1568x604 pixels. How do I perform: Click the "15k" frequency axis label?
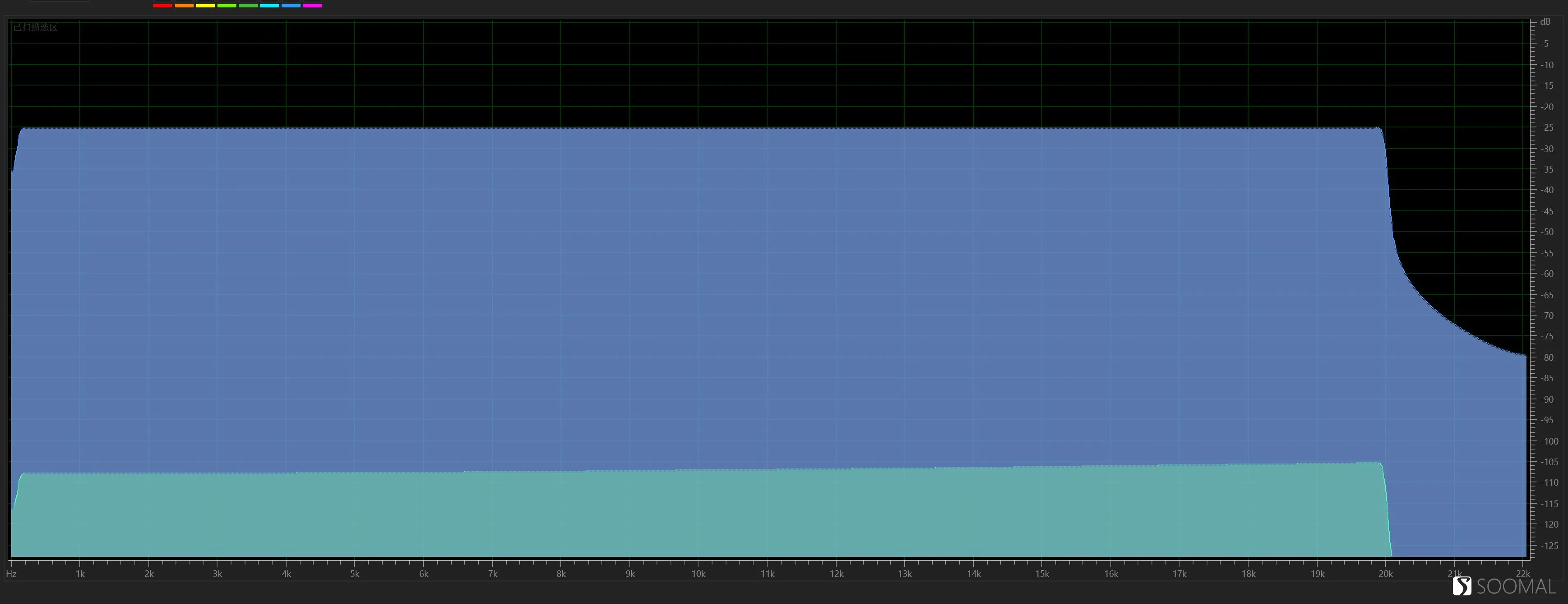(1042, 574)
